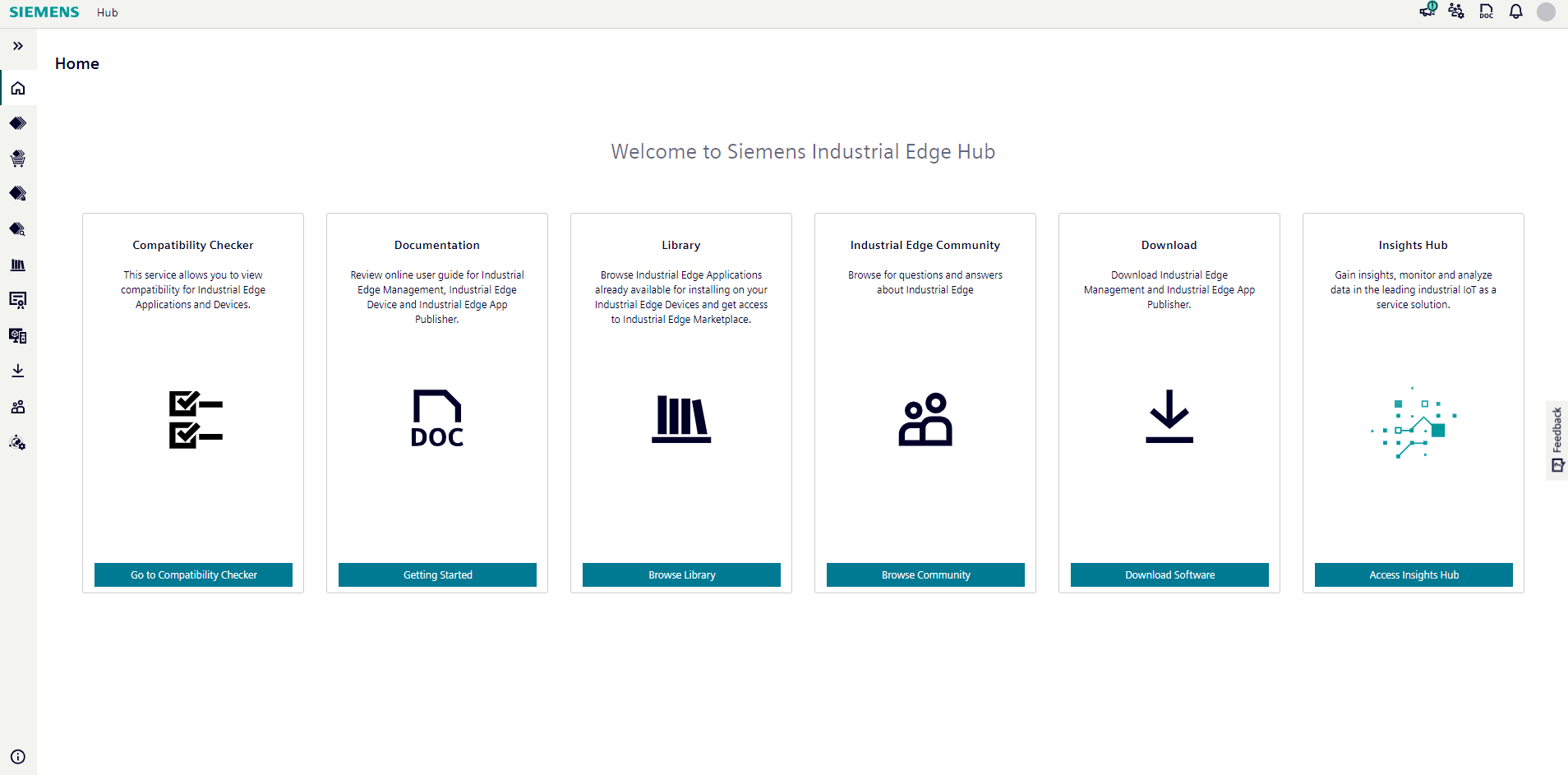Click the Home page heading
Image resolution: width=1568 pixels, height=775 pixels.
(x=77, y=63)
